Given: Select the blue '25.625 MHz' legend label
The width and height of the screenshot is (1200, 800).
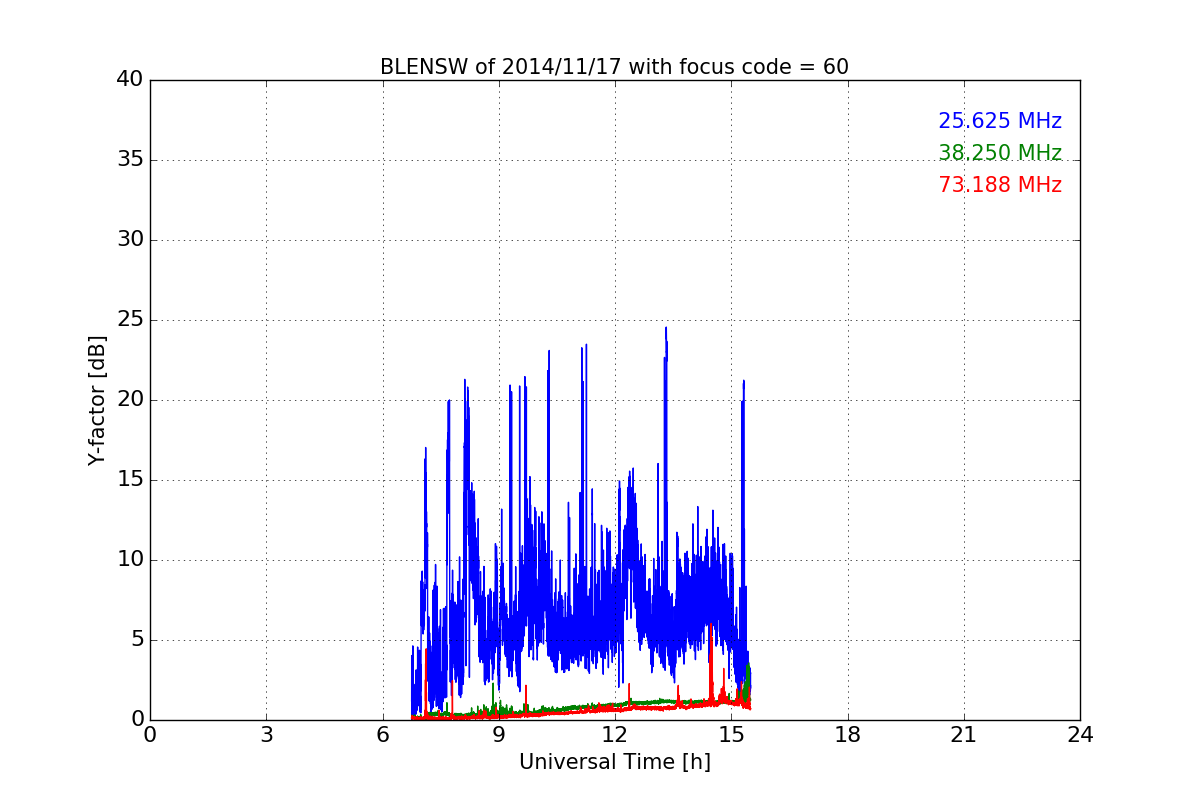Looking at the screenshot, I should click(1000, 121).
